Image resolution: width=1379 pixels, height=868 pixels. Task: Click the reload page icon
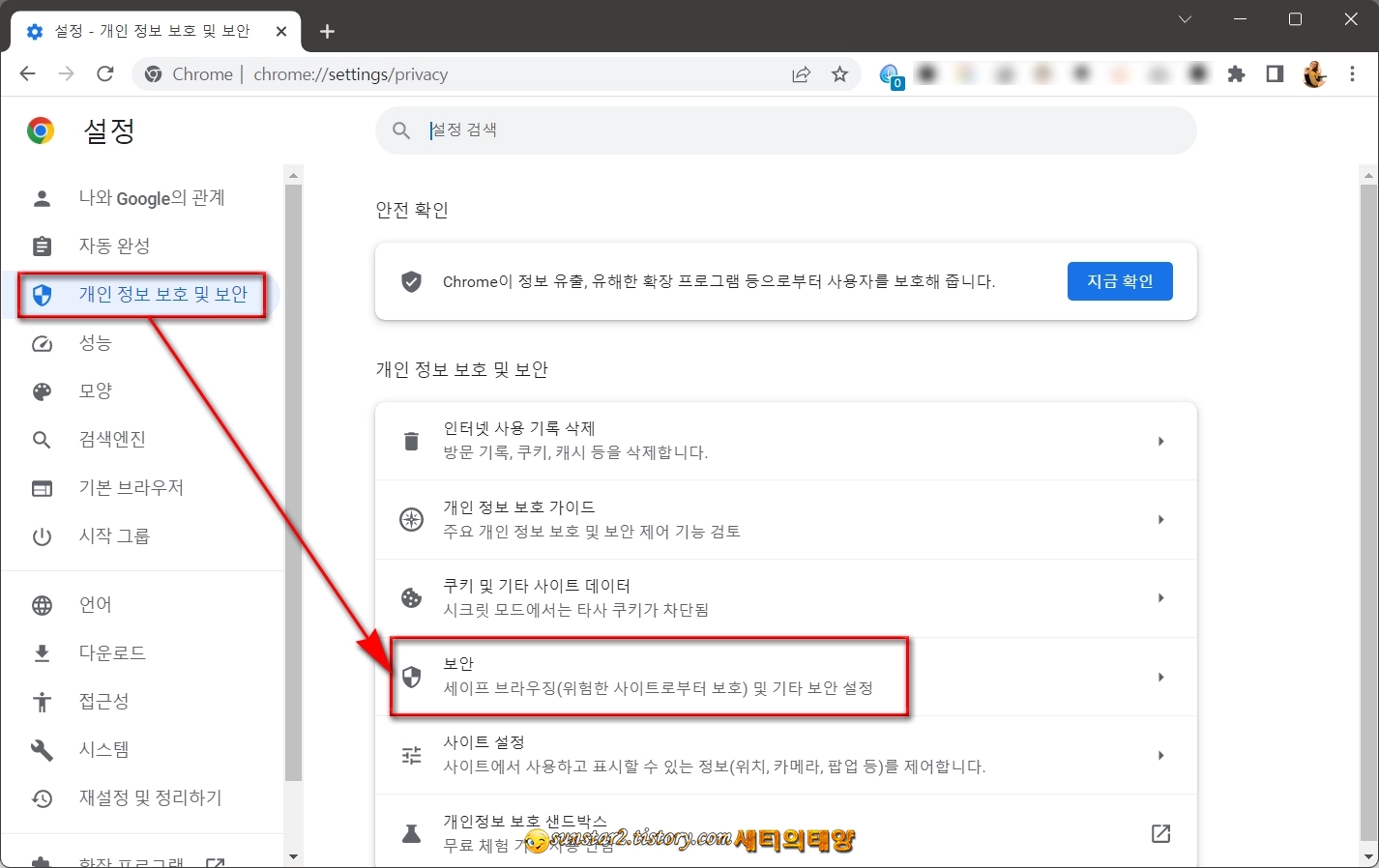point(104,73)
